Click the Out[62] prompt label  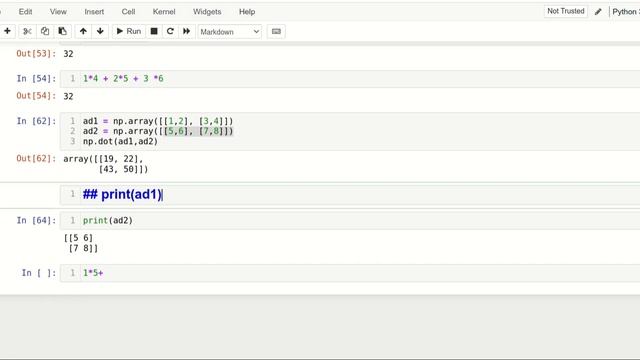[36, 158]
